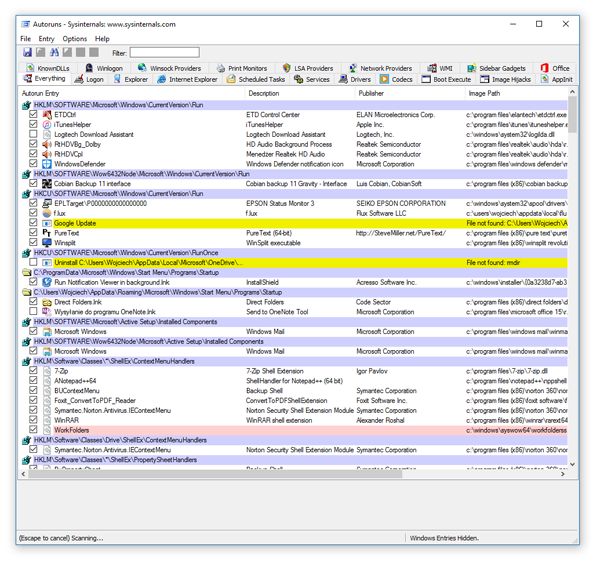The width and height of the screenshot is (600, 563).
Task: Click the Filter text box
Action: coord(165,52)
